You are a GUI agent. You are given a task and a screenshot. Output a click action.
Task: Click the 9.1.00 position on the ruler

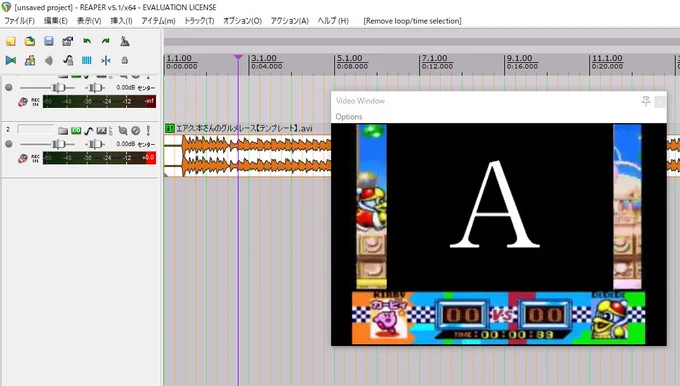coord(520,58)
